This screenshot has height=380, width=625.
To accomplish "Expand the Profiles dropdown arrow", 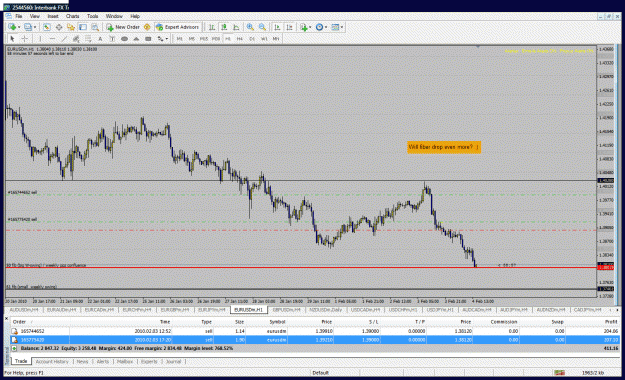I will 35,27.
